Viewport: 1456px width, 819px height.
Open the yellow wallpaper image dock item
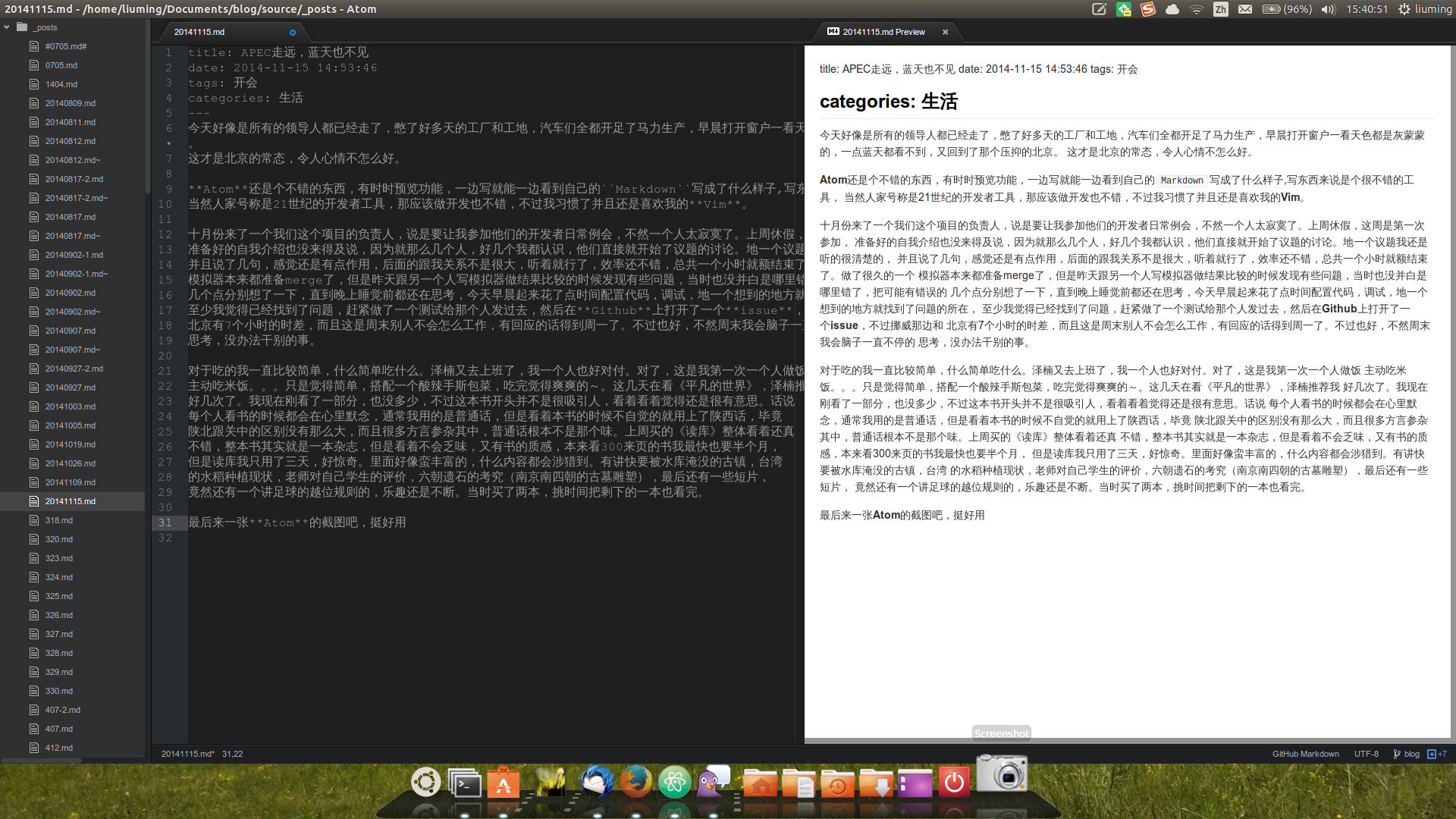click(x=552, y=782)
